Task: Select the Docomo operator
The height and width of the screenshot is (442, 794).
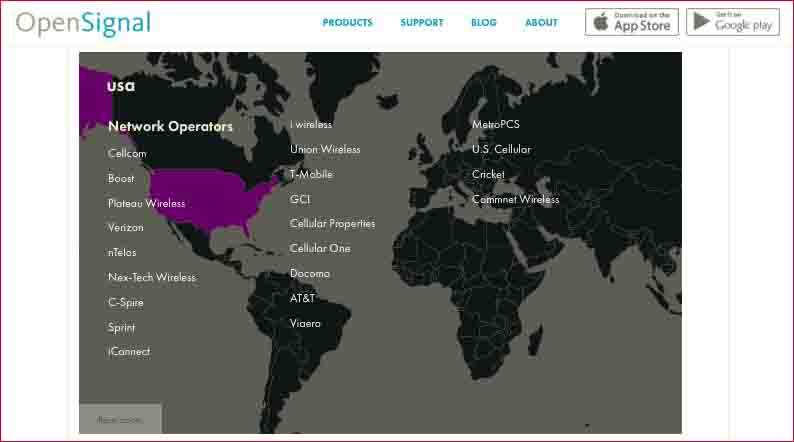Action: [310, 273]
